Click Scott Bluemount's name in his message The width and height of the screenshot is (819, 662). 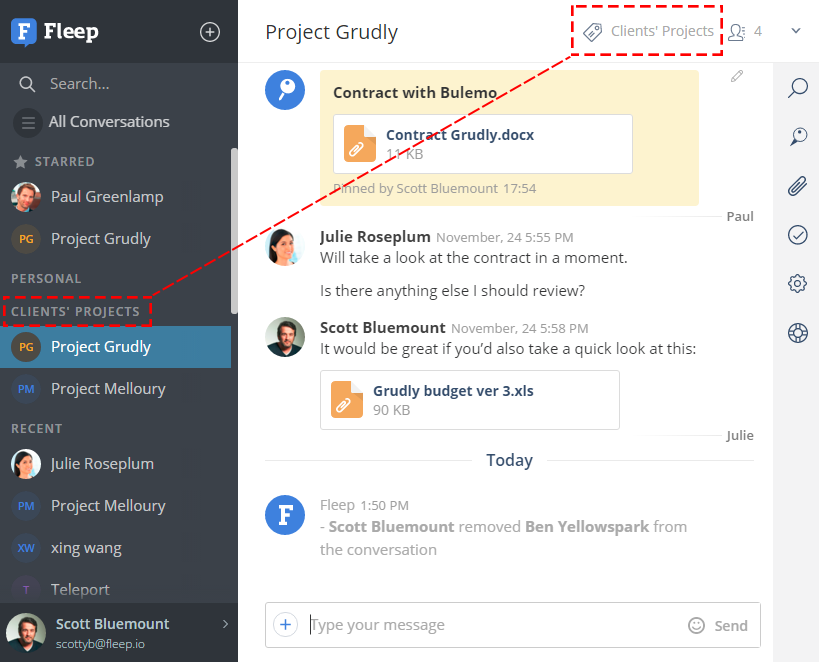click(x=382, y=328)
